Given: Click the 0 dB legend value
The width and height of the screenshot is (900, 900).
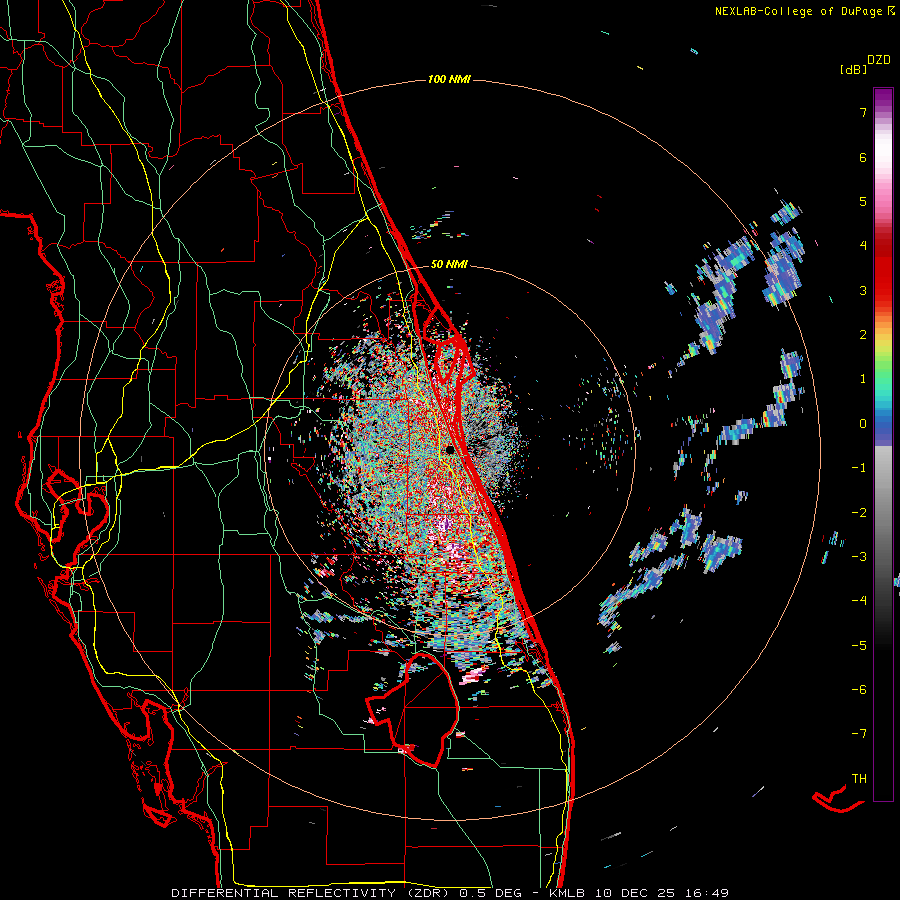Looking at the screenshot, I should pos(863,424).
